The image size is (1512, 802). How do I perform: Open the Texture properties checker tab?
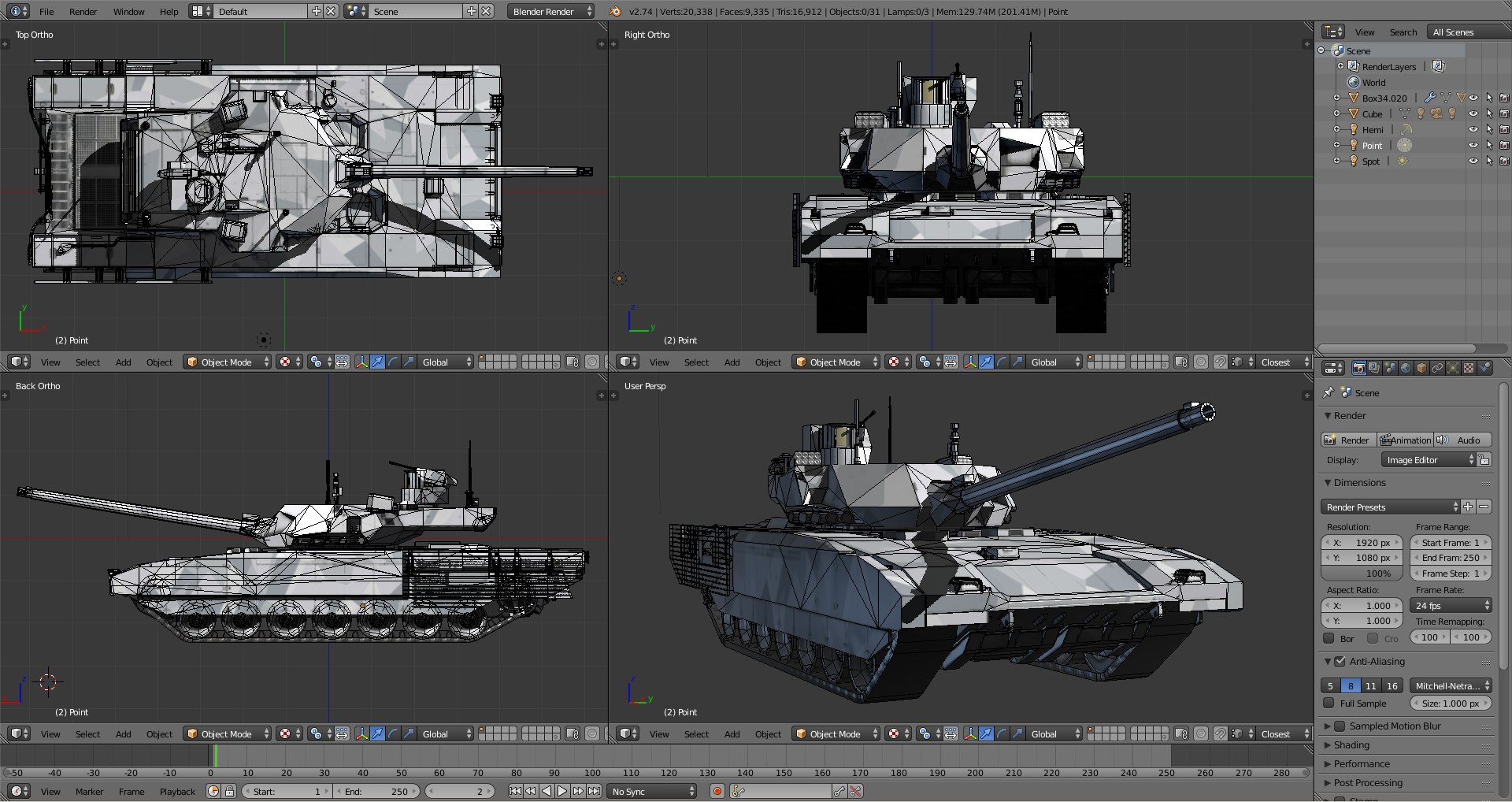pyautogui.click(x=1469, y=368)
